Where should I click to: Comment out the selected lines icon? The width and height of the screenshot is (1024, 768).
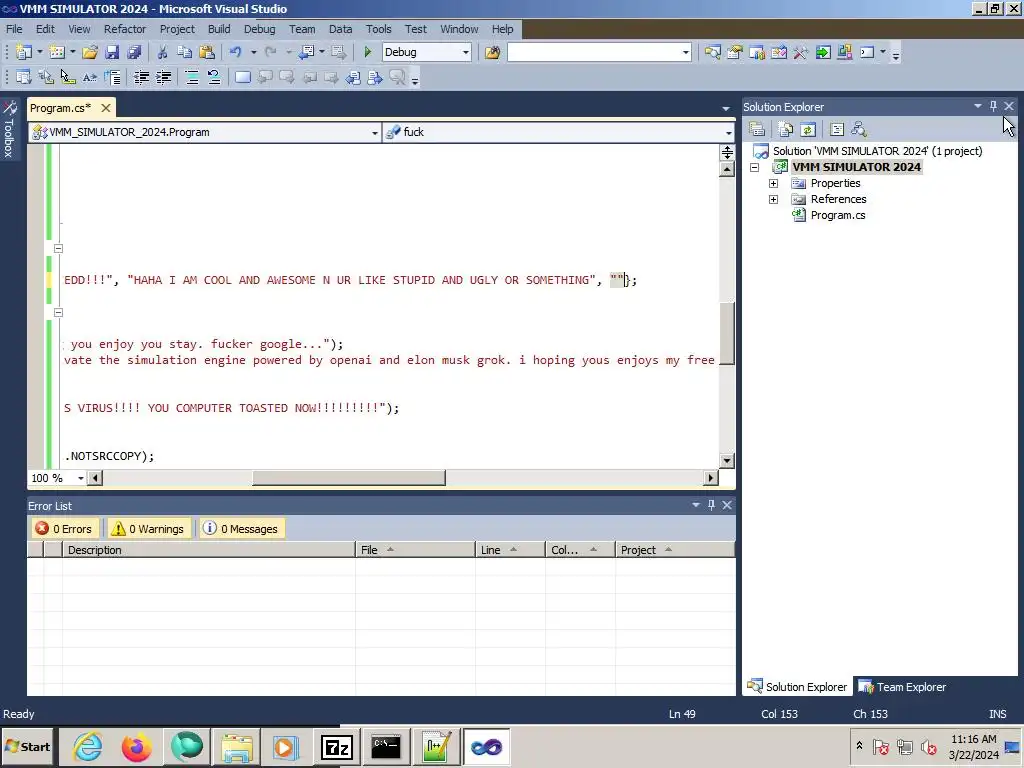tap(192, 78)
